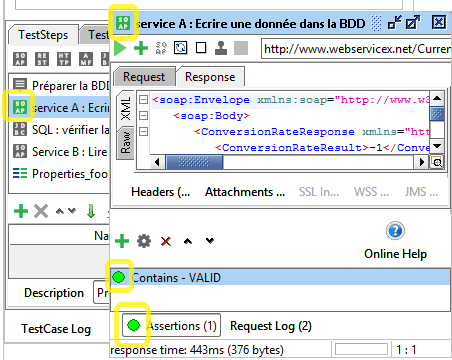Click the 1 : 1 cursor position indicator
Viewport: 452px width, 360px height.
pyautogui.click(x=406, y=350)
